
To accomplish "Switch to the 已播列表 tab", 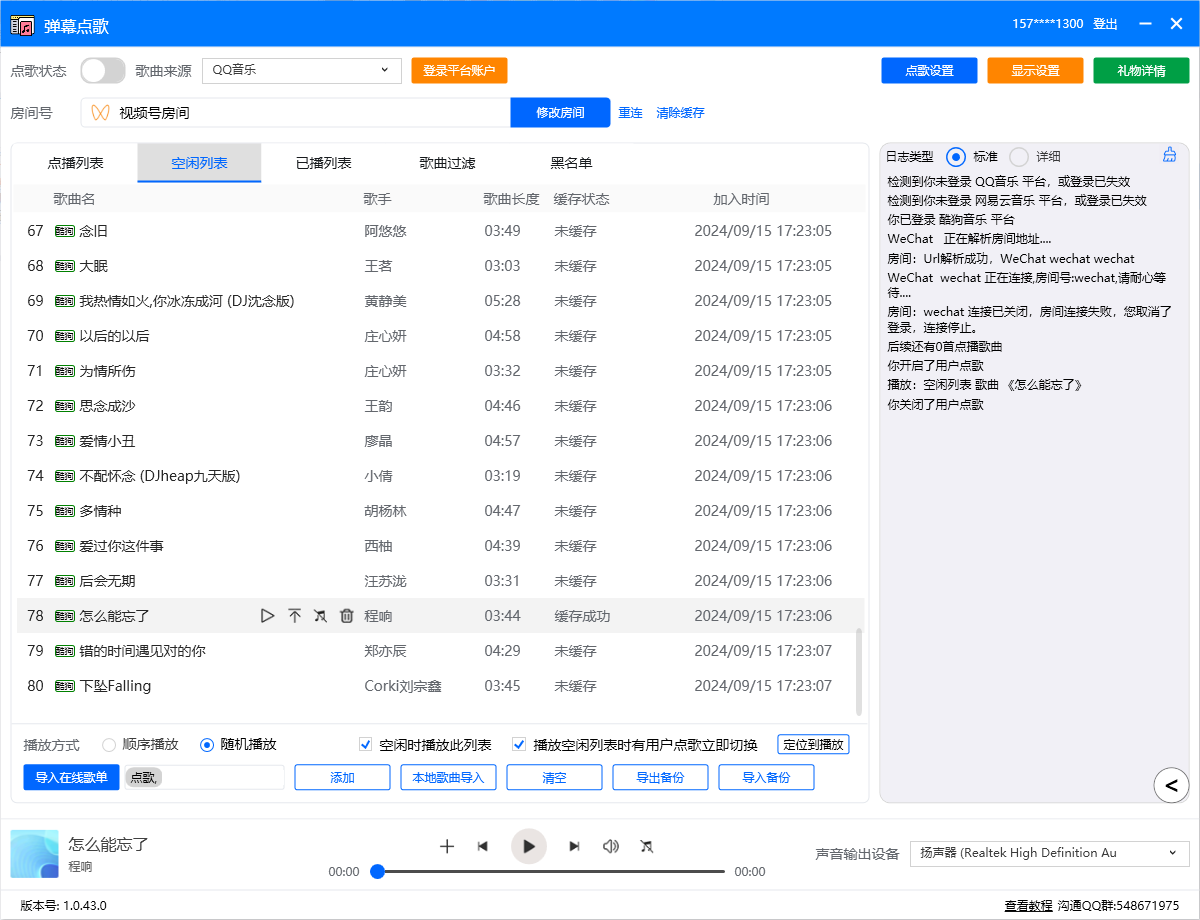I will click(323, 163).
